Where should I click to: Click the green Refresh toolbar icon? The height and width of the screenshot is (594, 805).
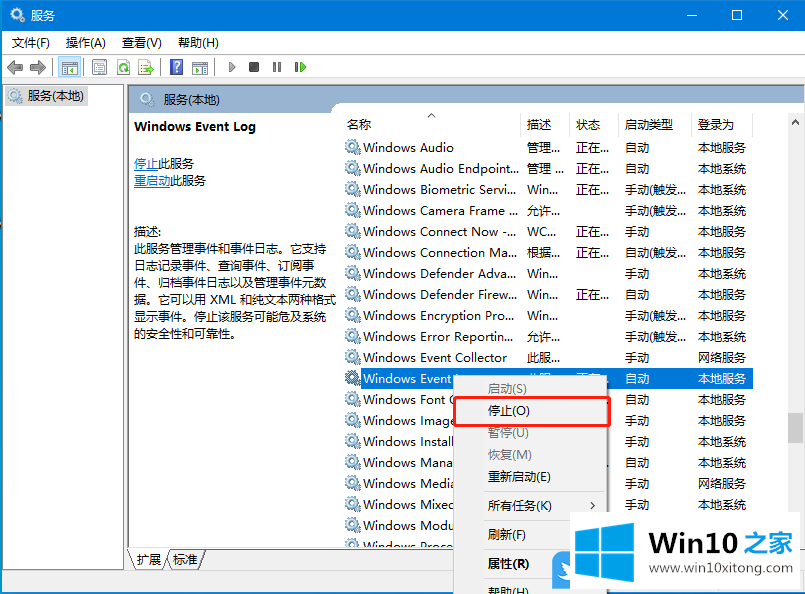[x=123, y=67]
